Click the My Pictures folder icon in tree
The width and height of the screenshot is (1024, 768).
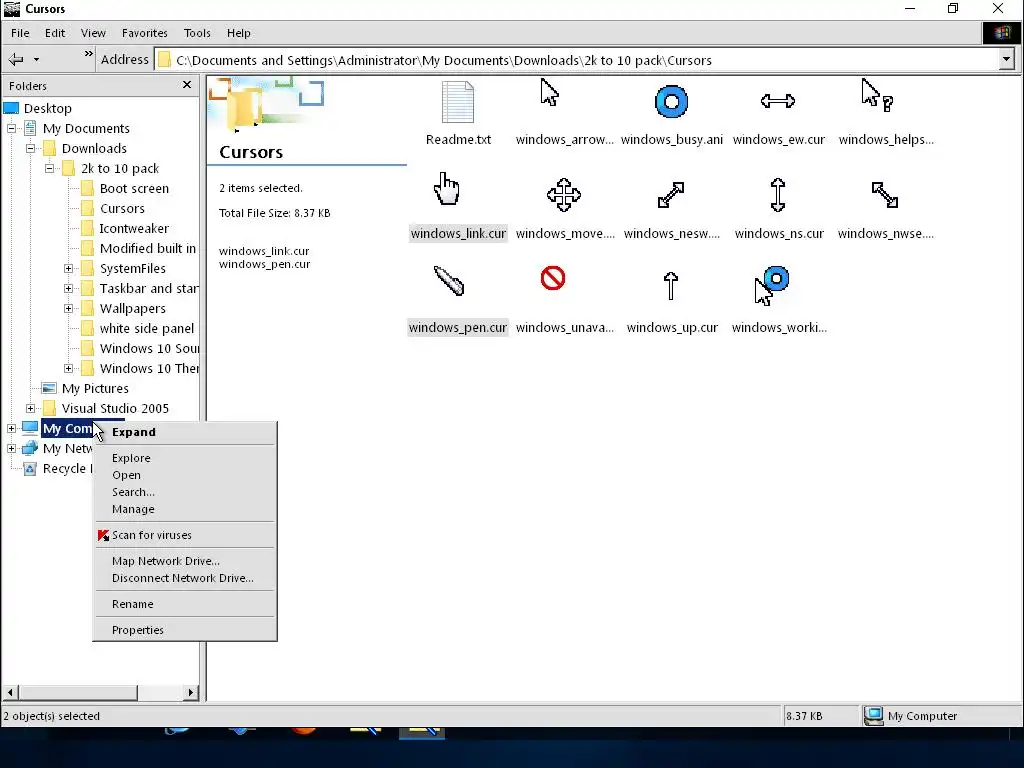(x=49, y=389)
